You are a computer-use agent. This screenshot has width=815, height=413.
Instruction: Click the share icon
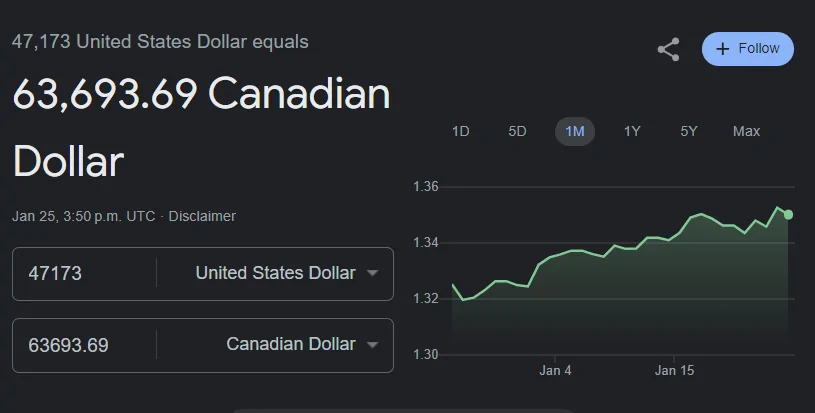tap(668, 49)
